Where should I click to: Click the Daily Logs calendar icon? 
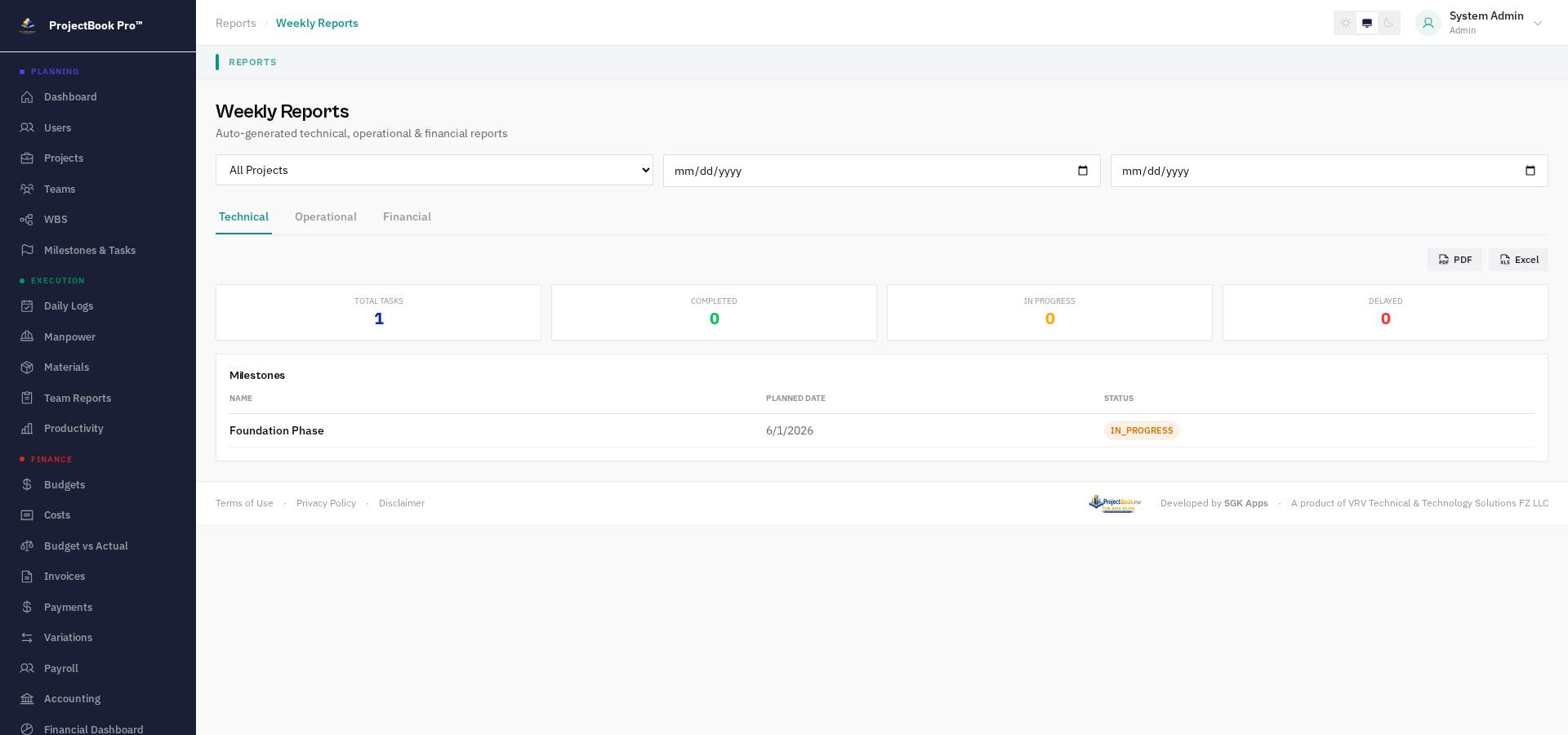pyautogui.click(x=27, y=306)
